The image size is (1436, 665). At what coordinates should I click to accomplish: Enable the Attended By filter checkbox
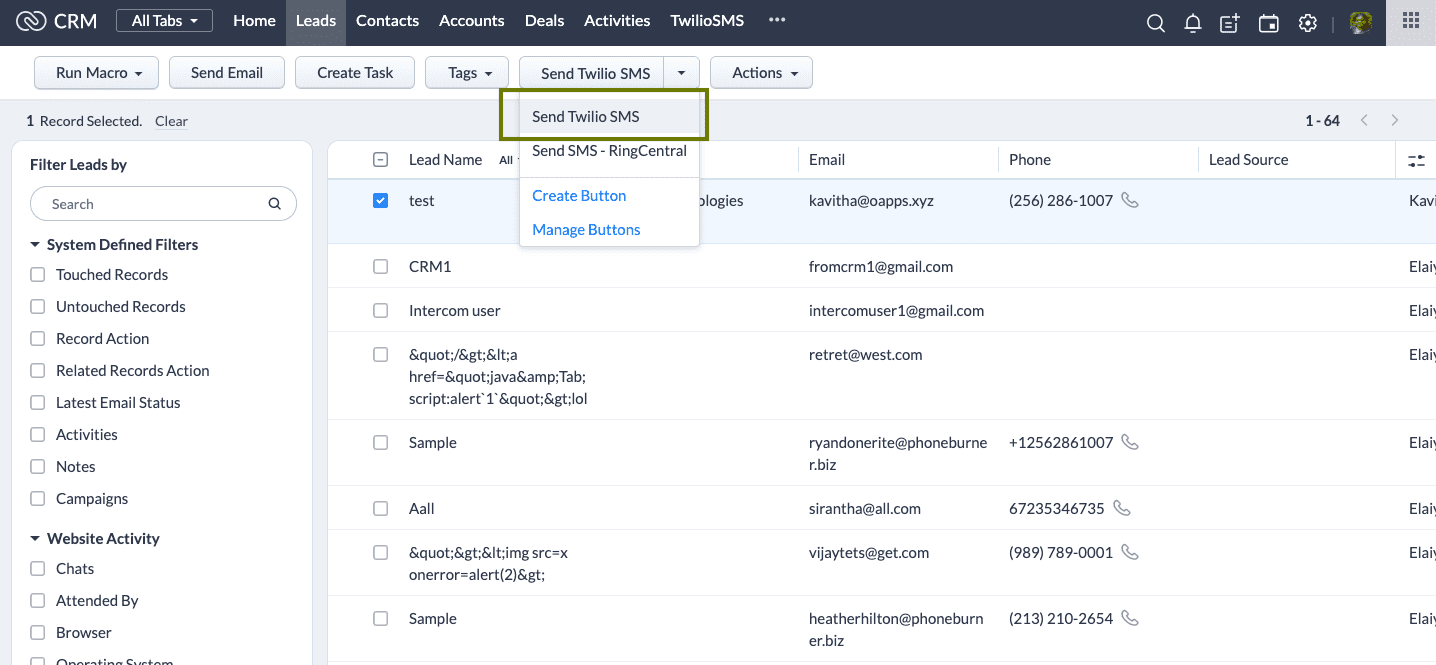(x=38, y=600)
